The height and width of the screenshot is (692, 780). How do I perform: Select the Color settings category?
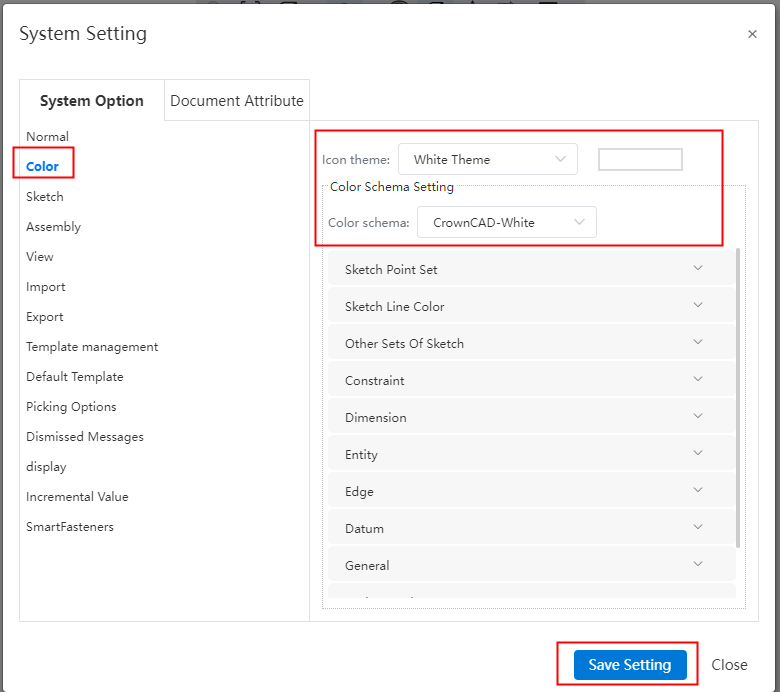(42, 166)
